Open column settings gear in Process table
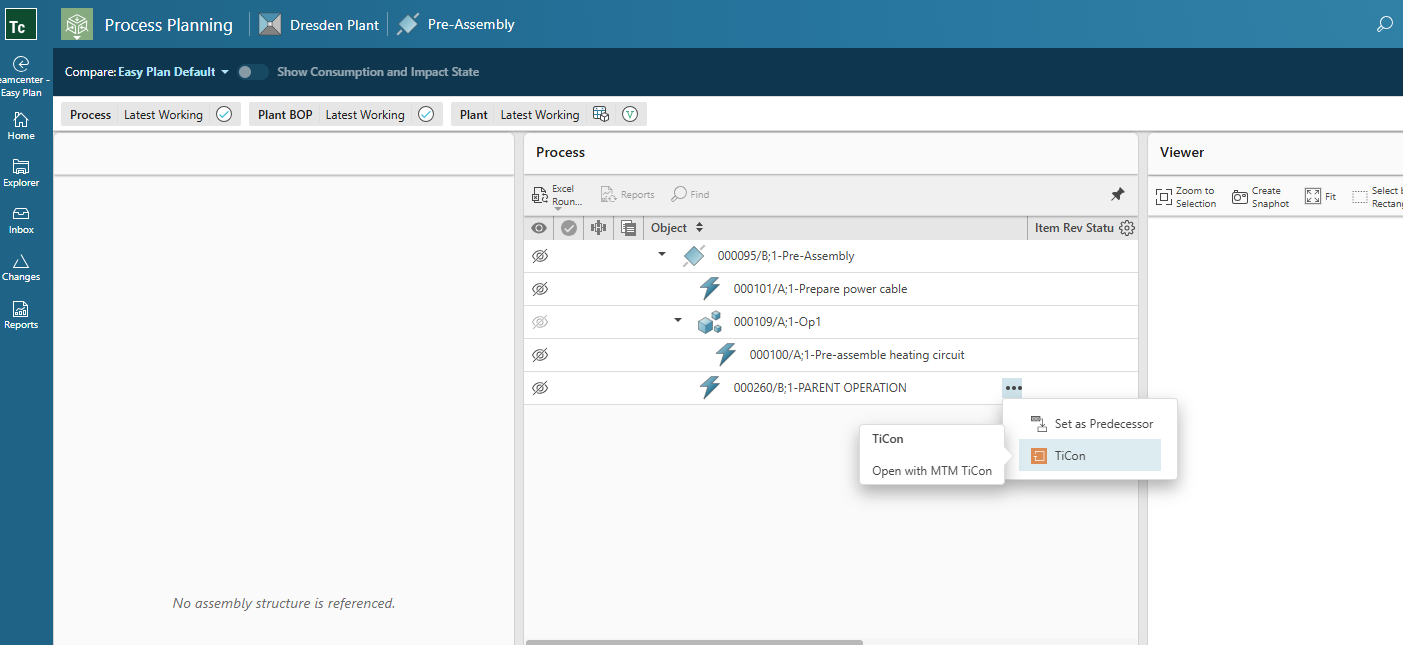This screenshot has width=1403, height=645. pyautogui.click(x=1127, y=228)
